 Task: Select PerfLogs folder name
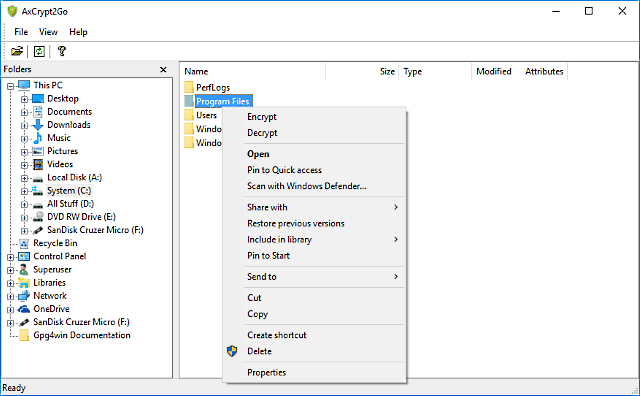[x=213, y=88]
